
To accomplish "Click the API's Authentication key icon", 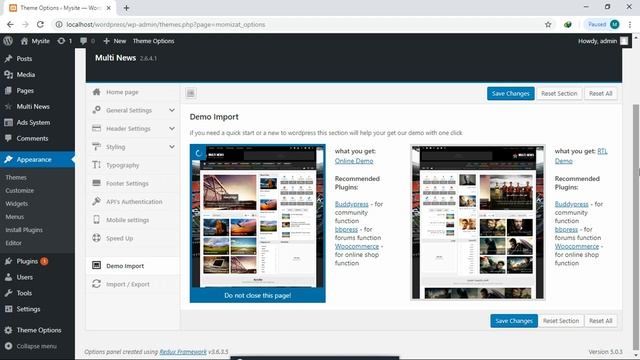I will tap(96, 201).
